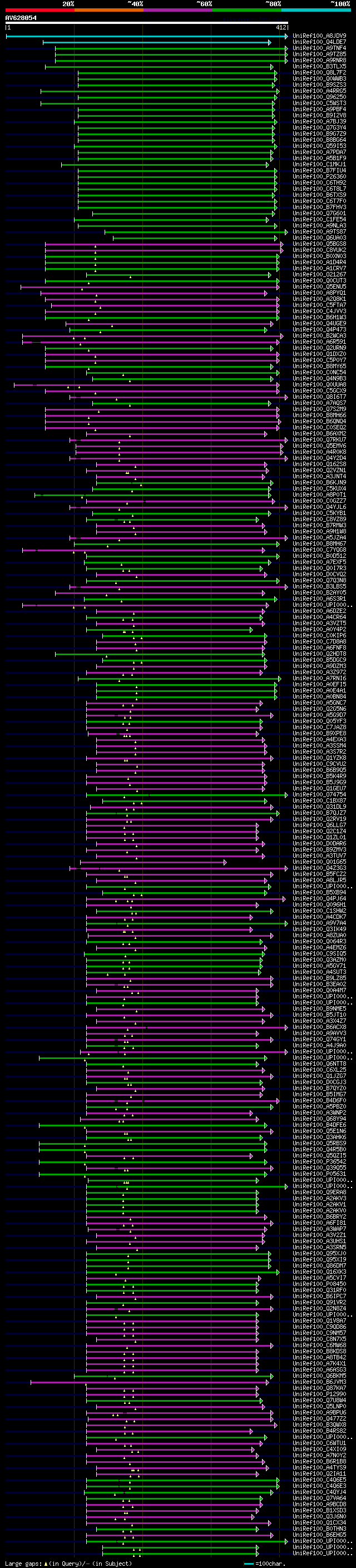Click hit label UniRef100_A9TS87

click(x=319, y=232)
